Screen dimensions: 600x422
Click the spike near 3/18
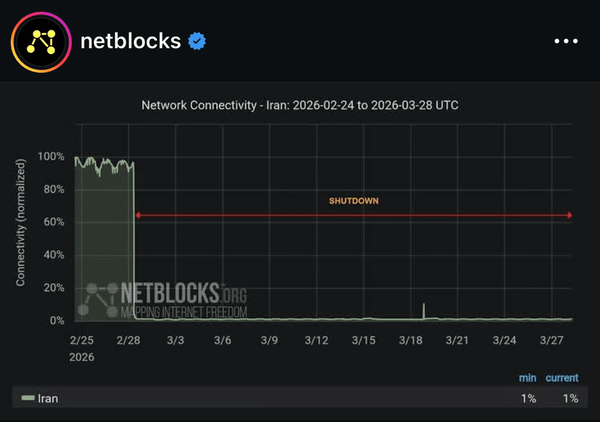coord(424,311)
